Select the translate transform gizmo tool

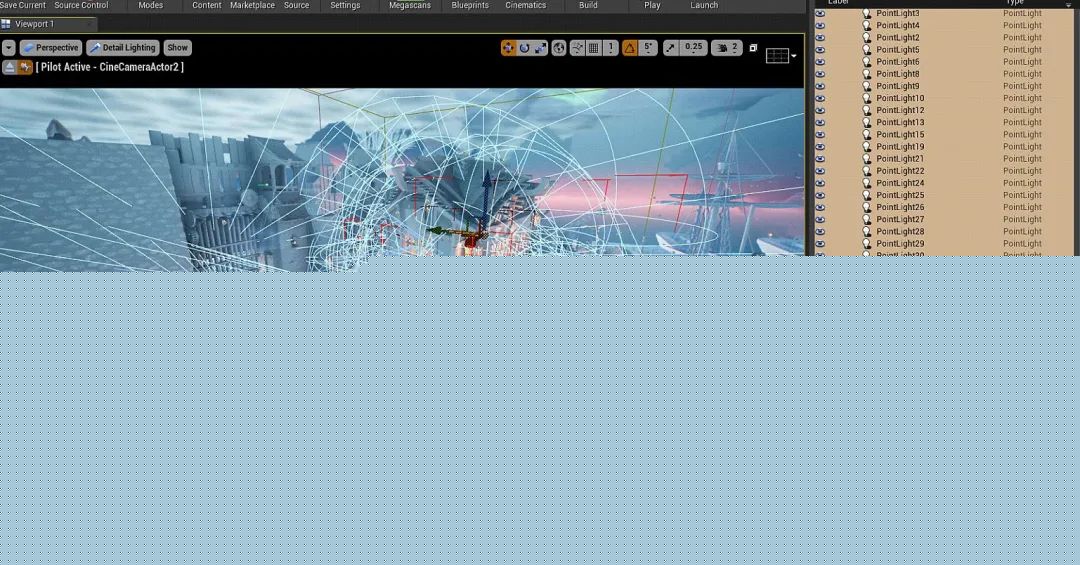coord(508,48)
